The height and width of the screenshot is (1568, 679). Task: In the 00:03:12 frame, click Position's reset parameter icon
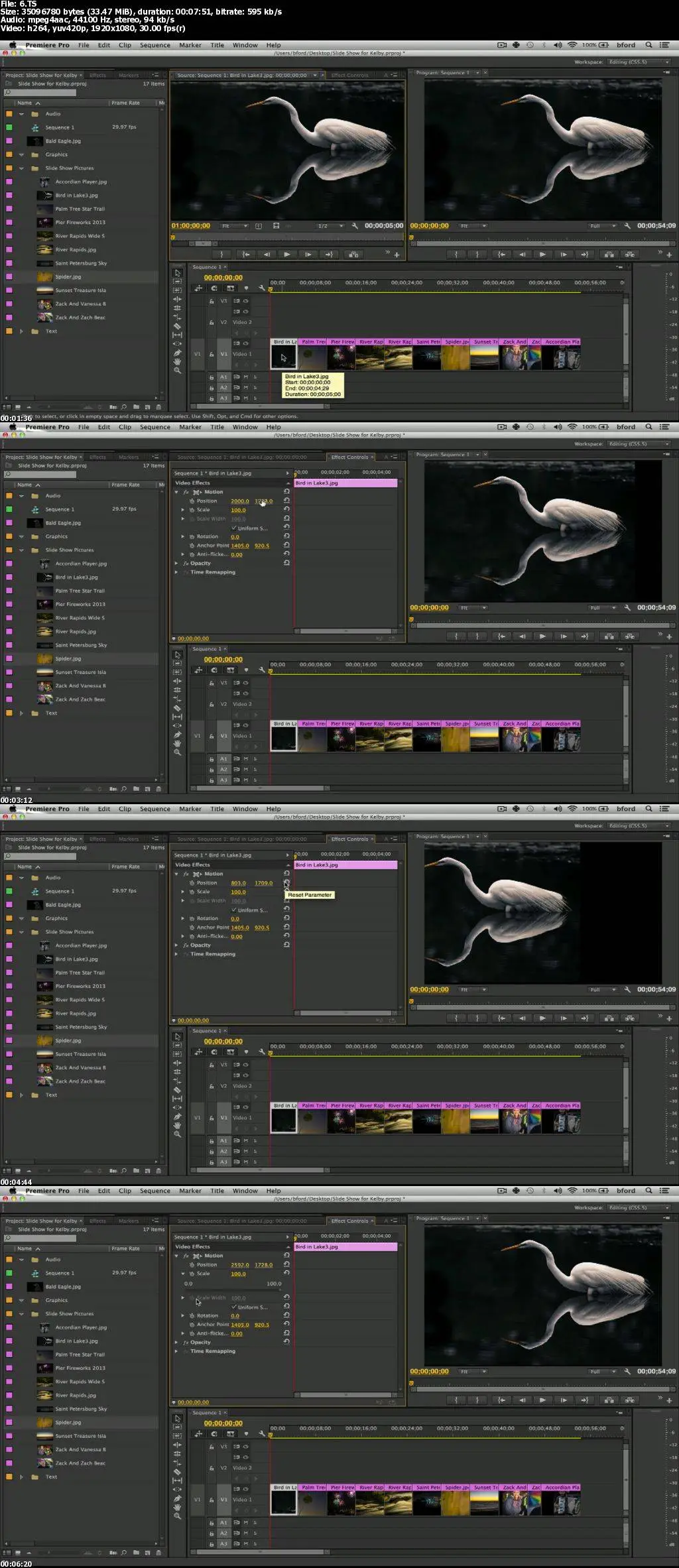pos(286,501)
